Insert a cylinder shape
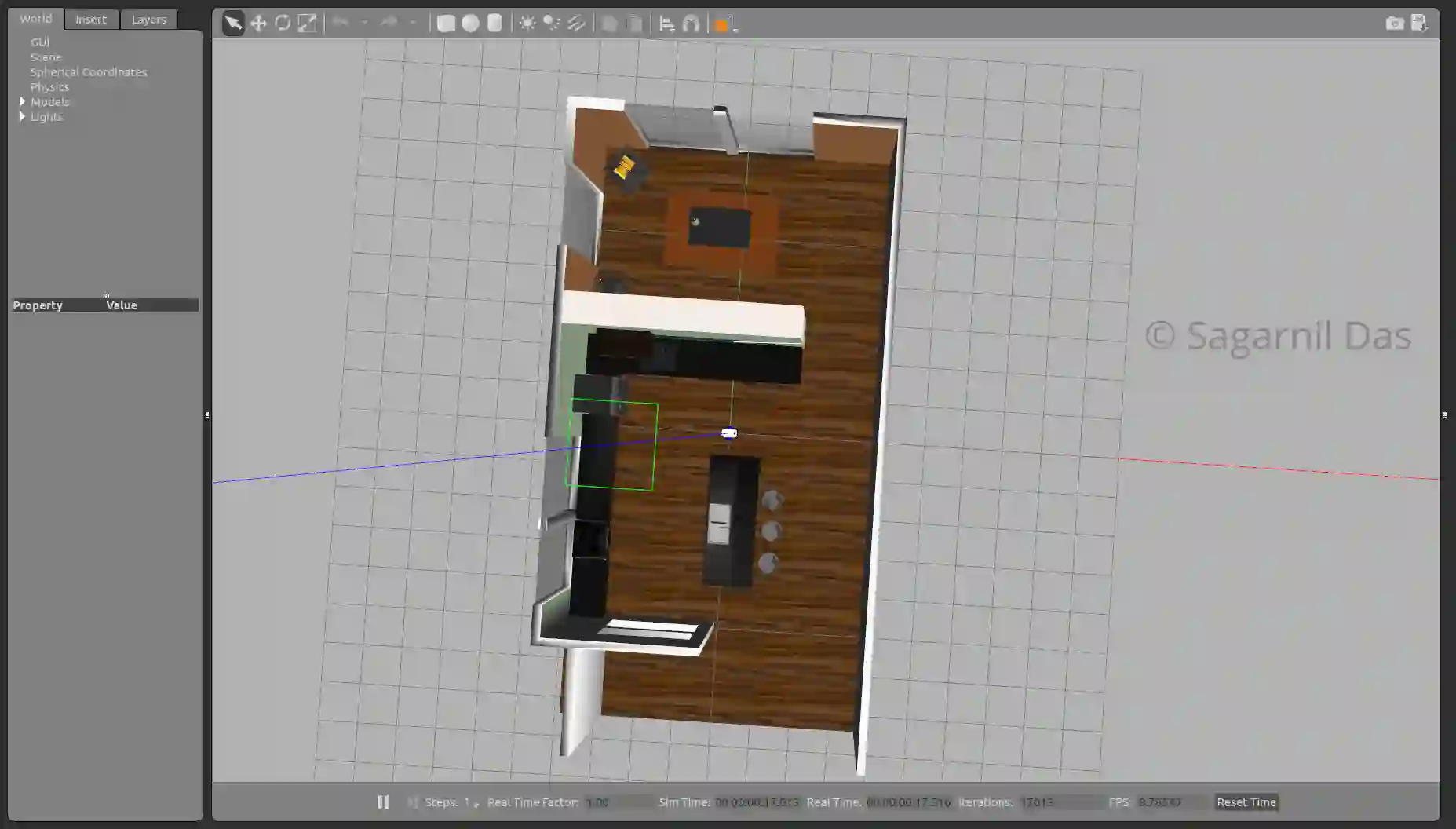The height and width of the screenshot is (829, 1456). (494, 24)
